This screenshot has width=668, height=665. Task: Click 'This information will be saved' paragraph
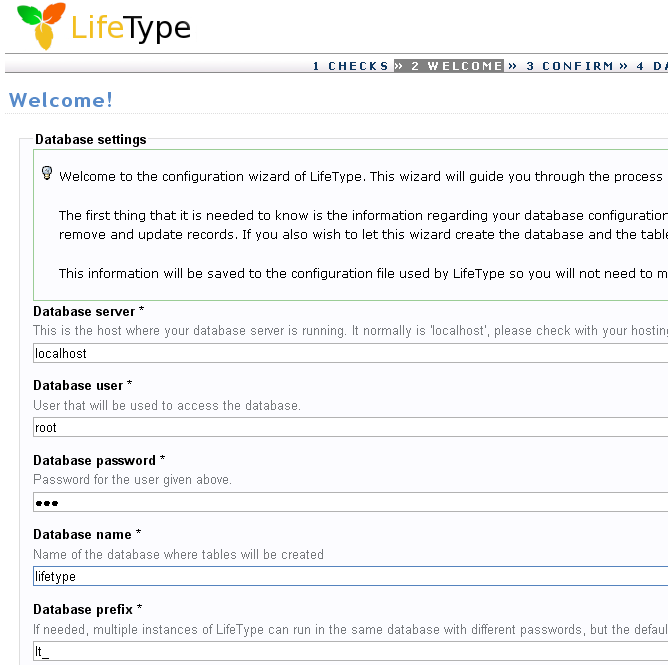[363, 273]
